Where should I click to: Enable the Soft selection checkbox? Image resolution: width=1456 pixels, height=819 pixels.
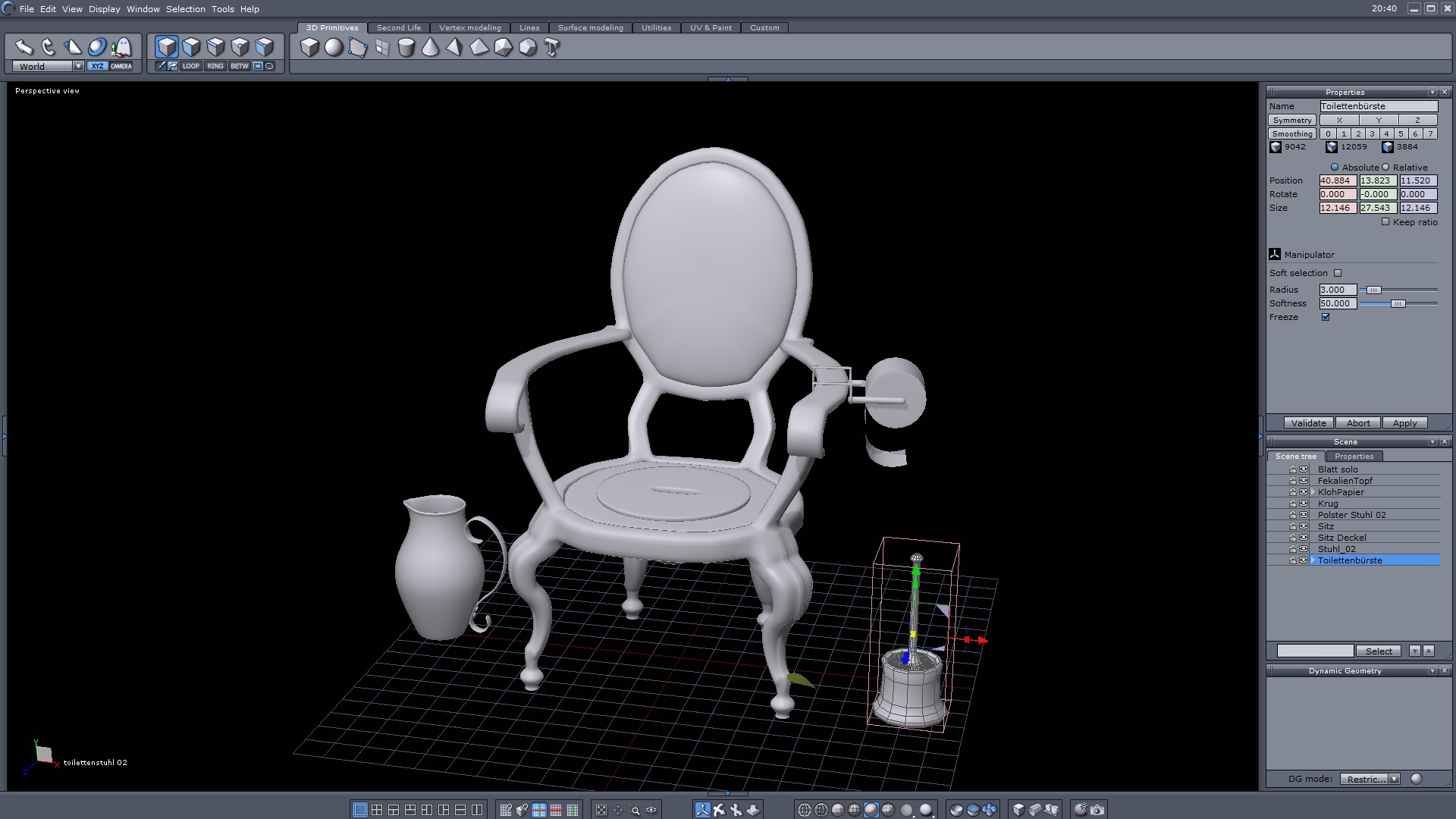(1338, 273)
